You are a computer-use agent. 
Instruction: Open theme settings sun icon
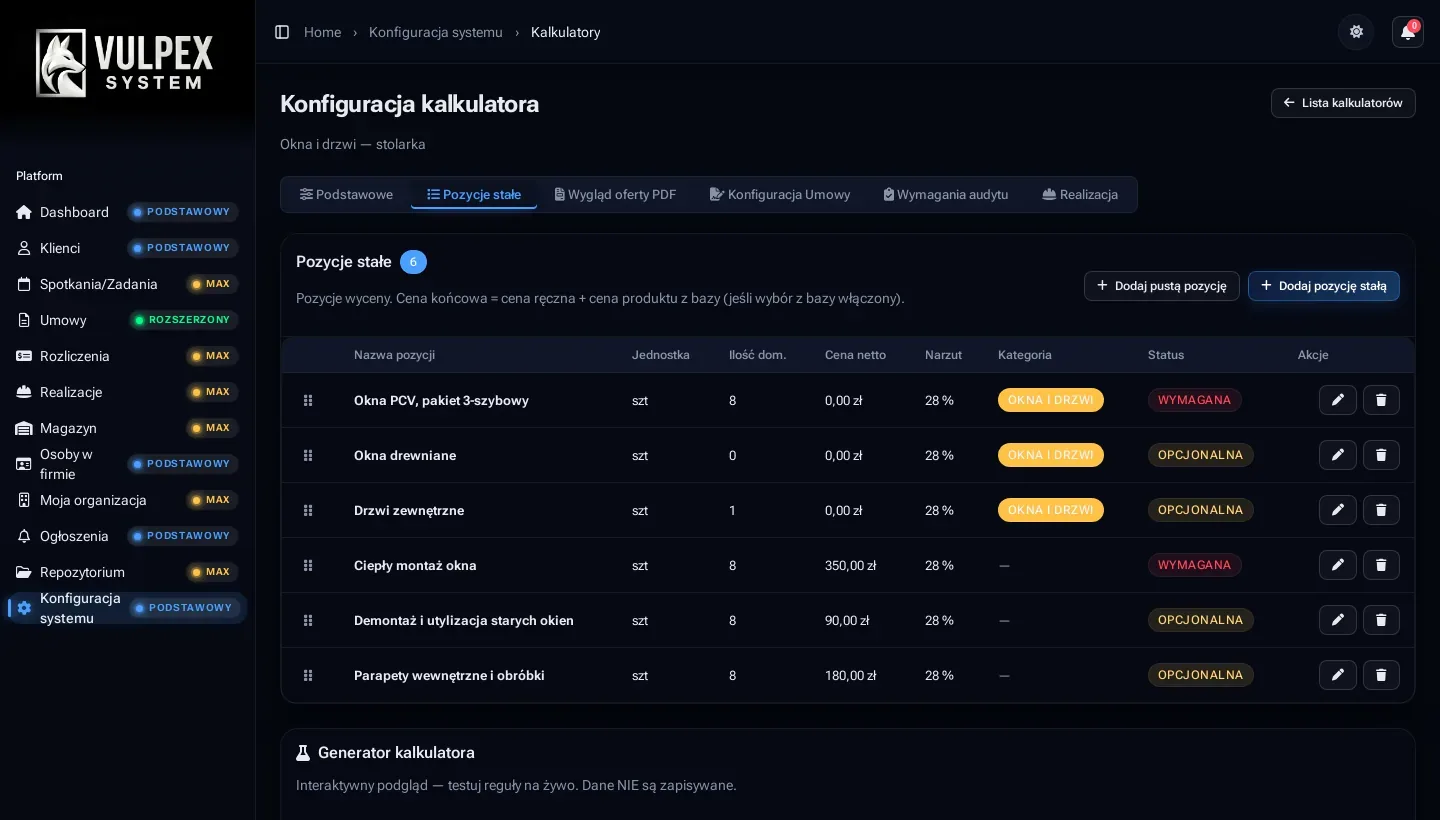1356,32
